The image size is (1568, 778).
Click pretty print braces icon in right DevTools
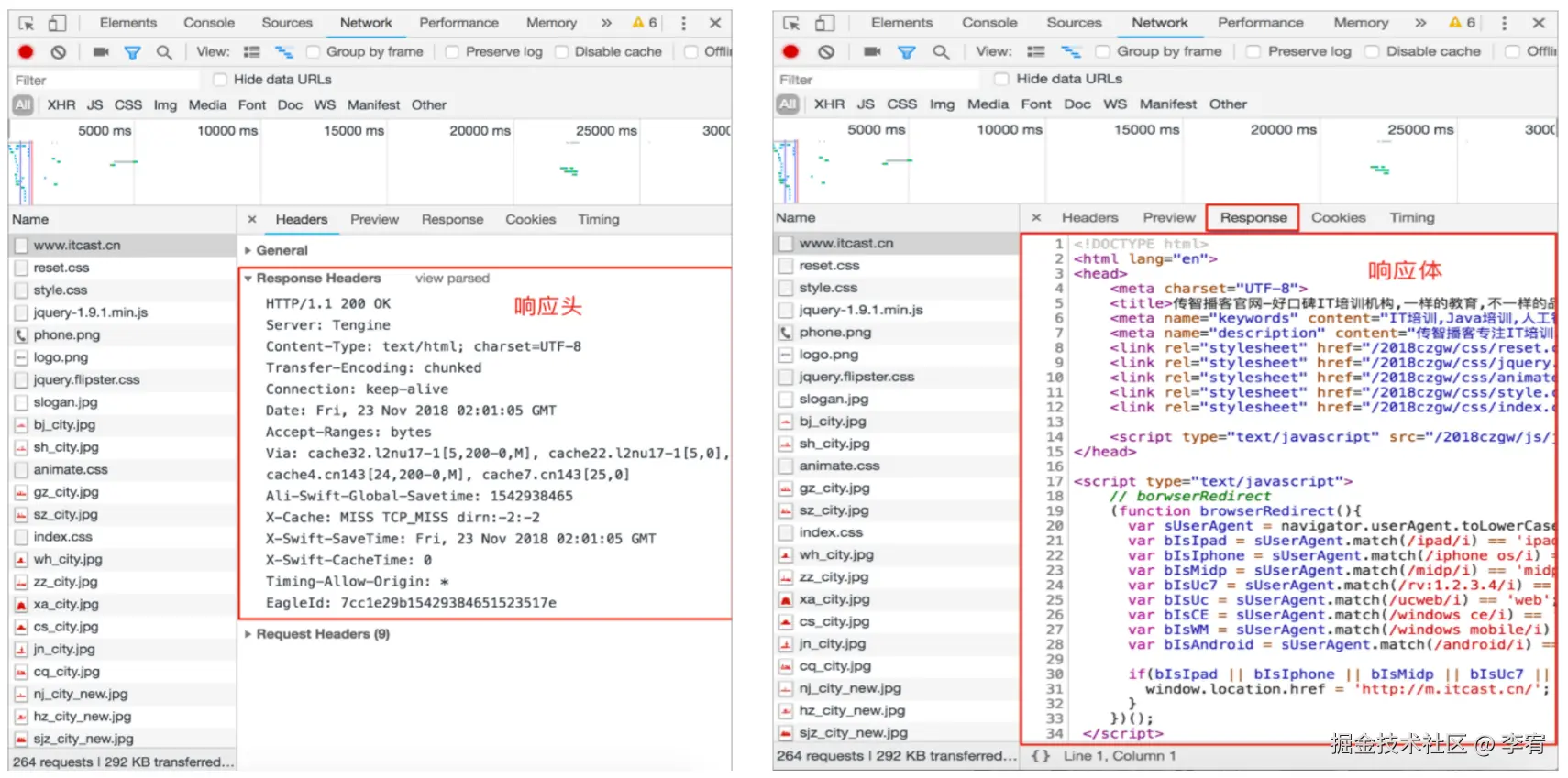pyautogui.click(x=1041, y=756)
